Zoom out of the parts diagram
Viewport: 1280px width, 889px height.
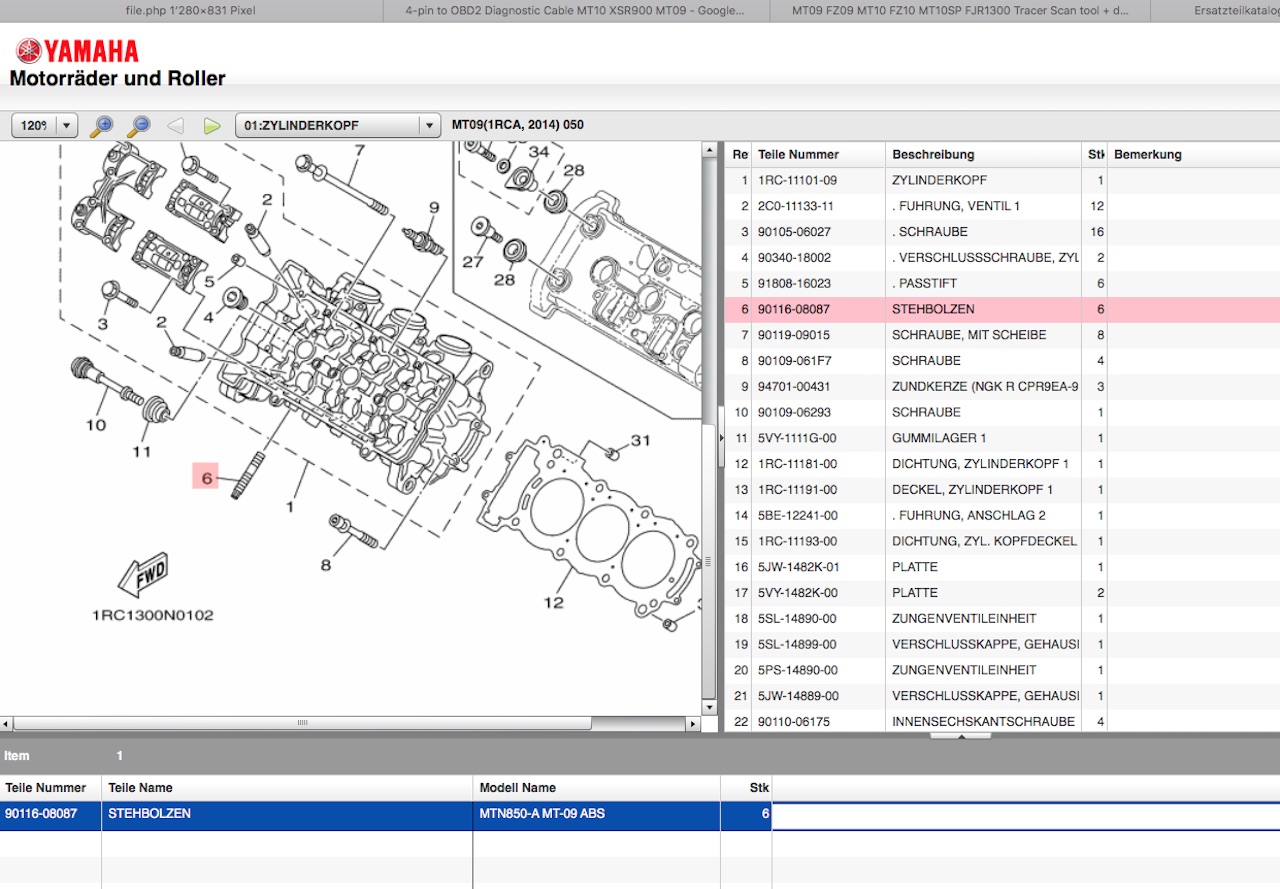138,126
